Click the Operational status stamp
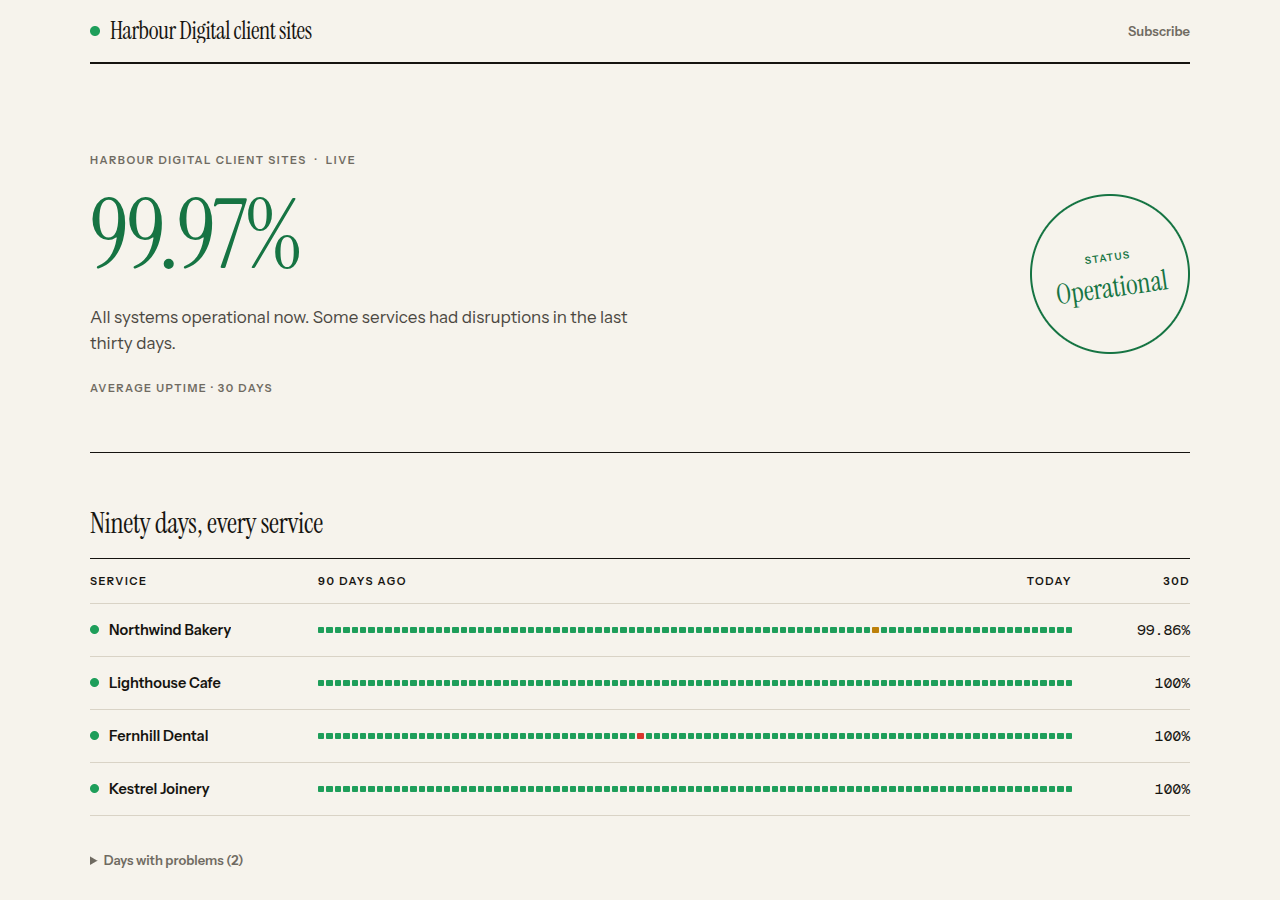 pyautogui.click(x=1110, y=274)
